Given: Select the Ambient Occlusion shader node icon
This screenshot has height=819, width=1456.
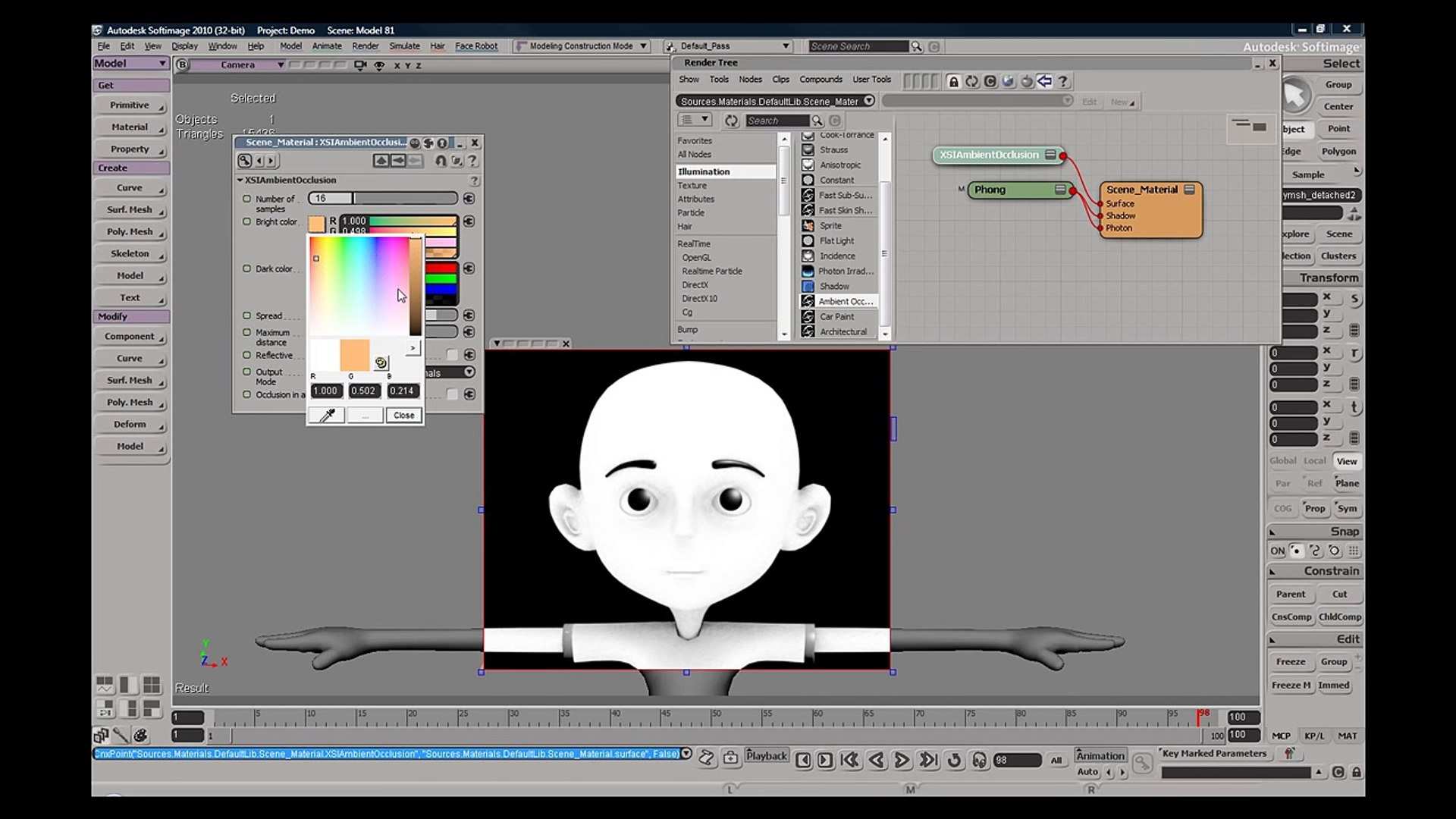Looking at the screenshot, I should (808, 301).
